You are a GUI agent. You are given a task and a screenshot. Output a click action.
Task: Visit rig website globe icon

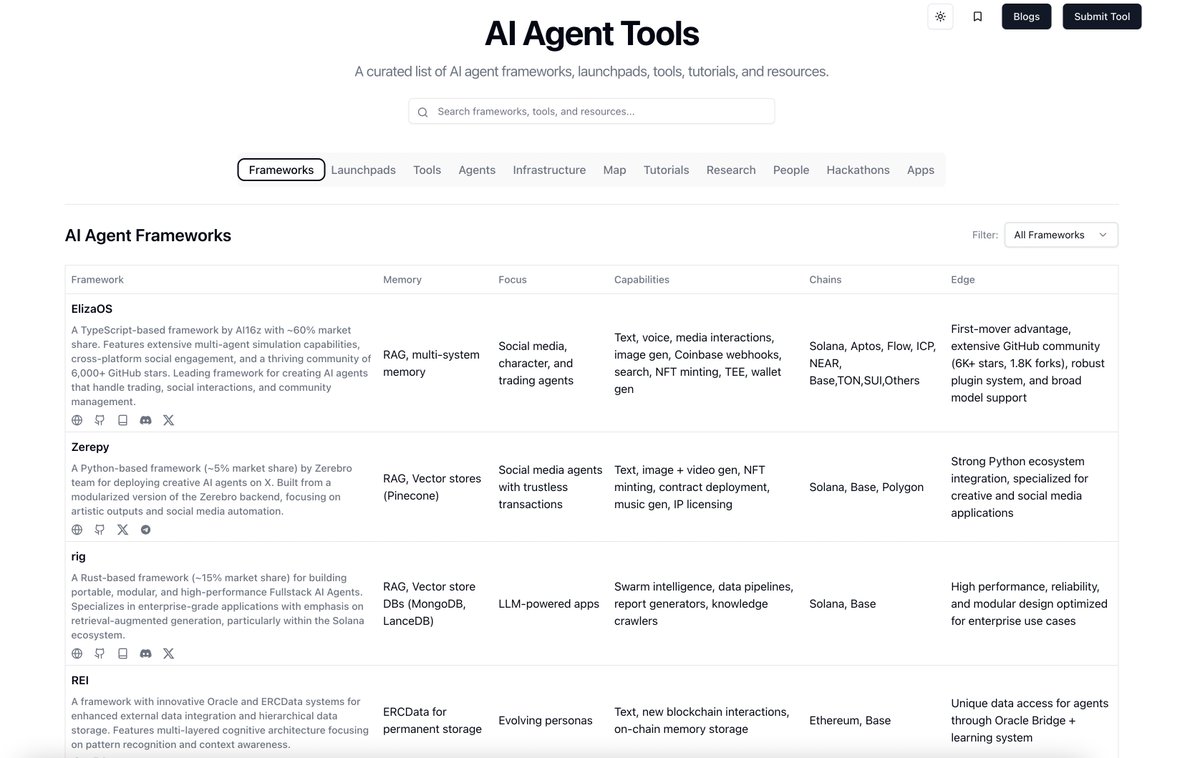[x=77, y=653]
